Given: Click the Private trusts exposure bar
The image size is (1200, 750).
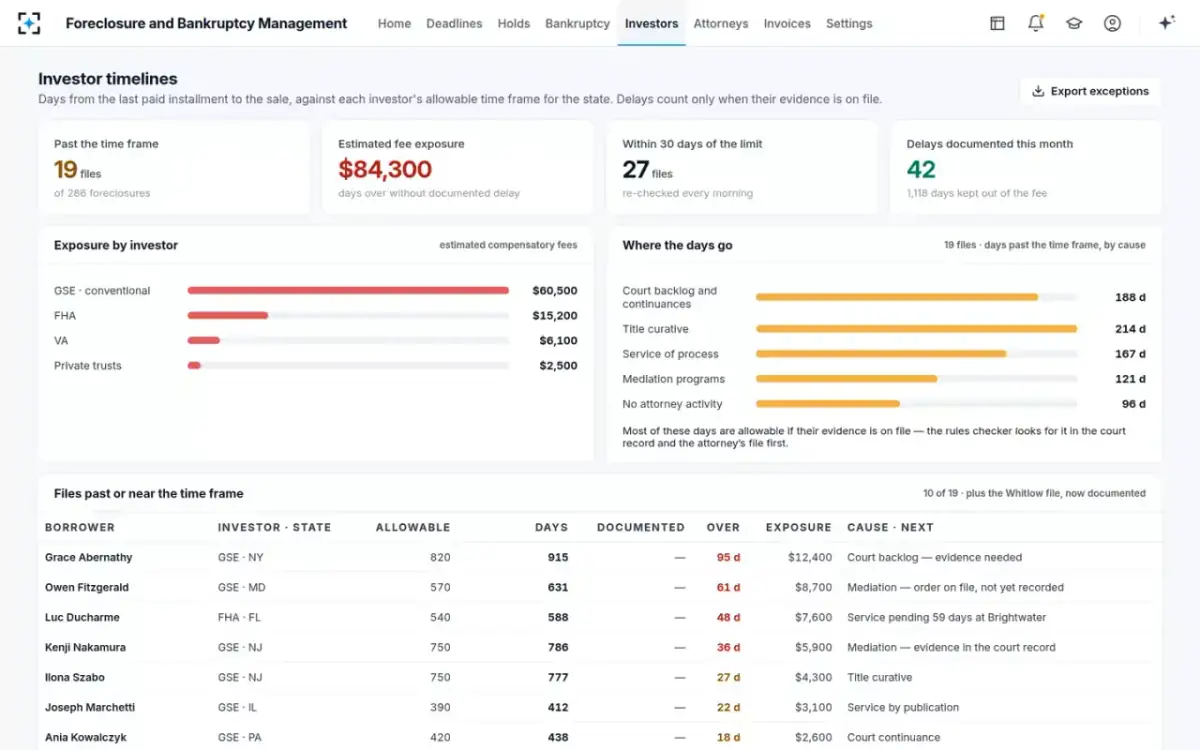Looking at the screenshot, I should (x=348, y=366).
